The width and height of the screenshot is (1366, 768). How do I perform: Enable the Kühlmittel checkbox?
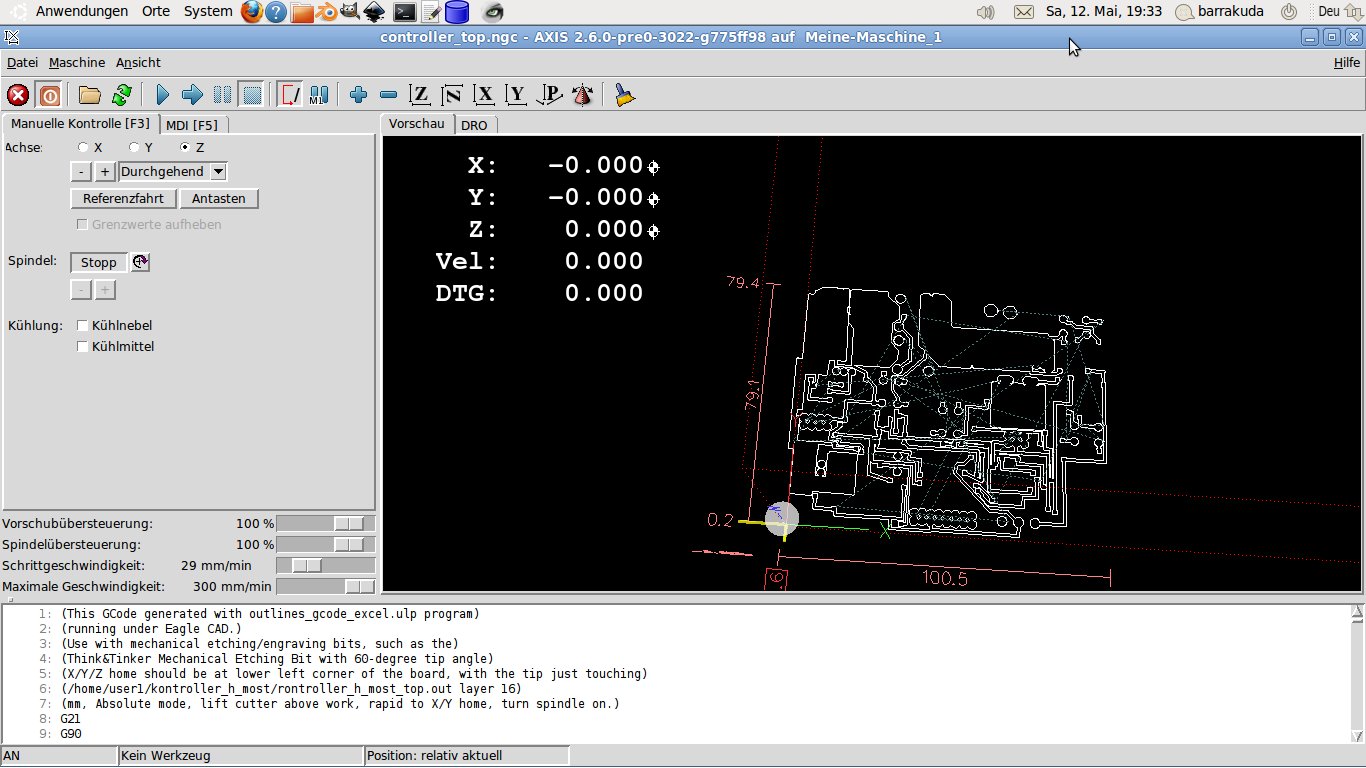83,346
